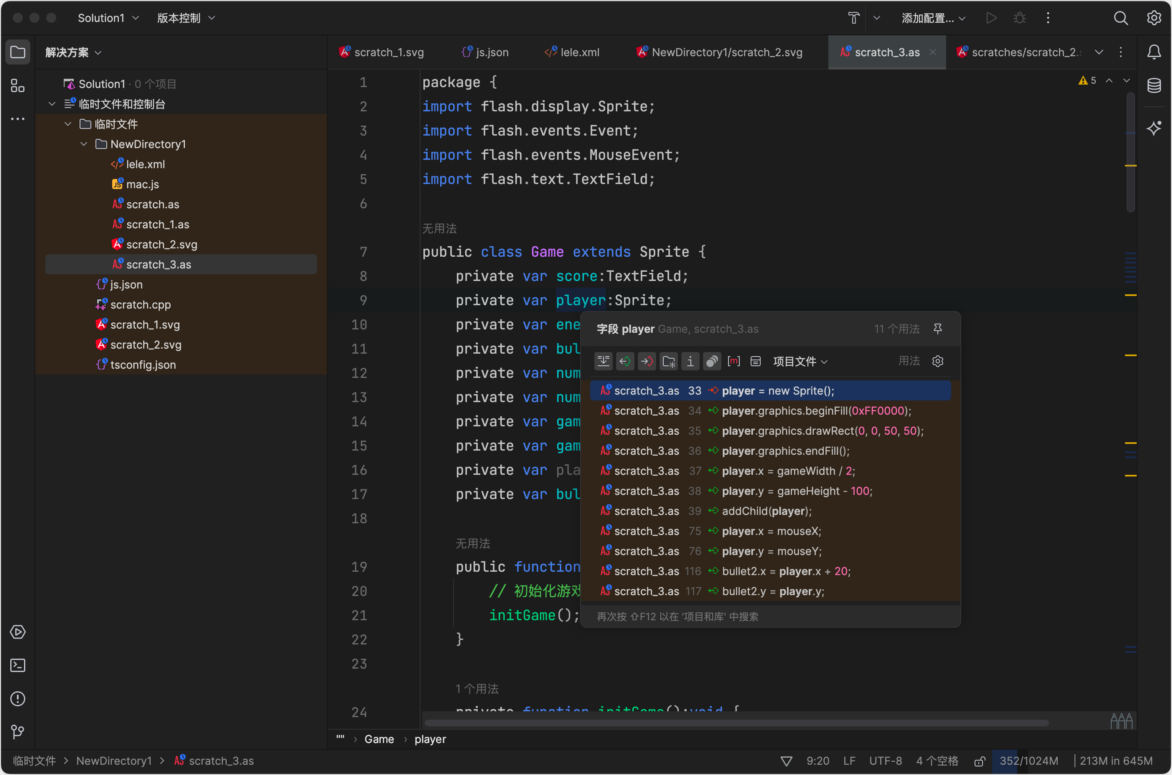Click the player breadcrumb in editor
1172x775 pixels.
coord(431,739)
